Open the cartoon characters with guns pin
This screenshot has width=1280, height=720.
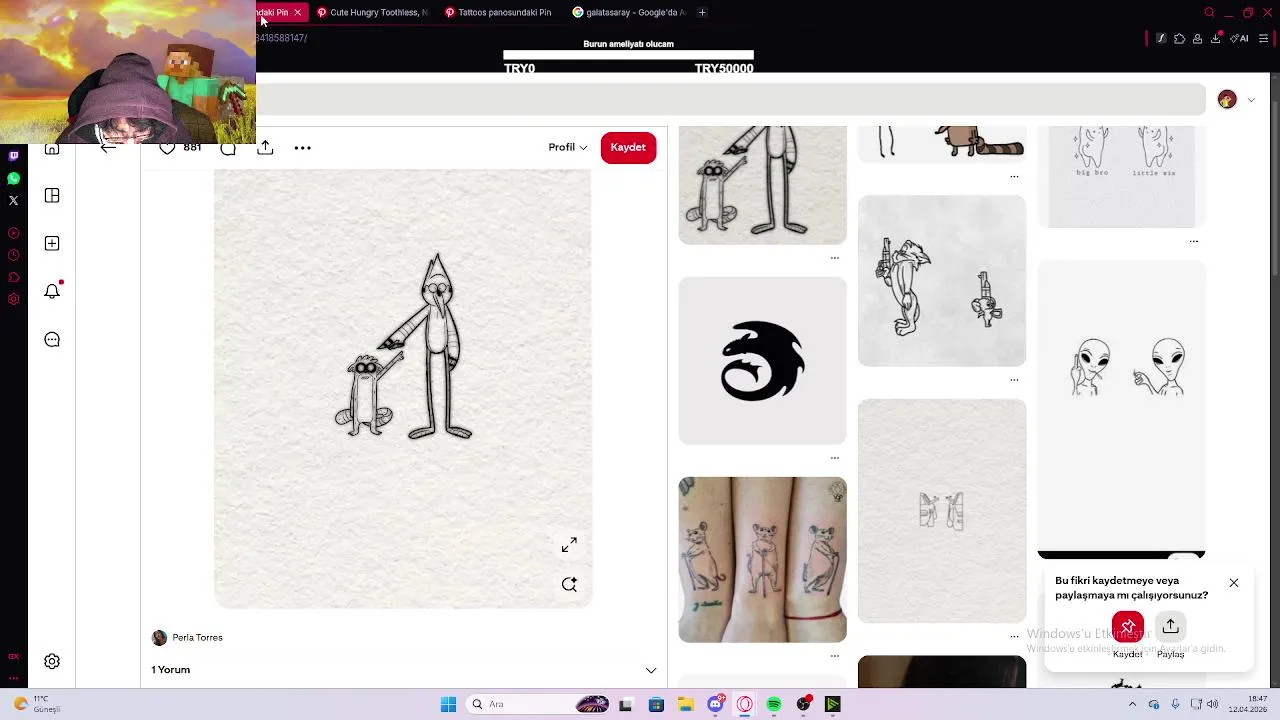[941, 281]
